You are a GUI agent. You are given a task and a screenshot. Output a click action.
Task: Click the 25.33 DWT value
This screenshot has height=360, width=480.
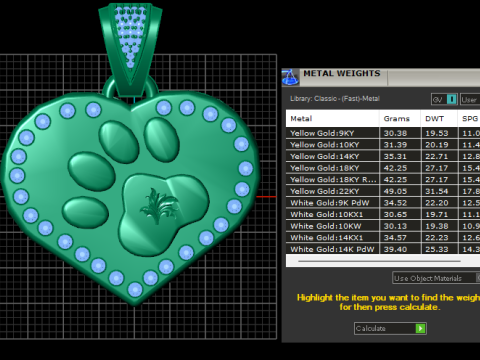point(437,249)
